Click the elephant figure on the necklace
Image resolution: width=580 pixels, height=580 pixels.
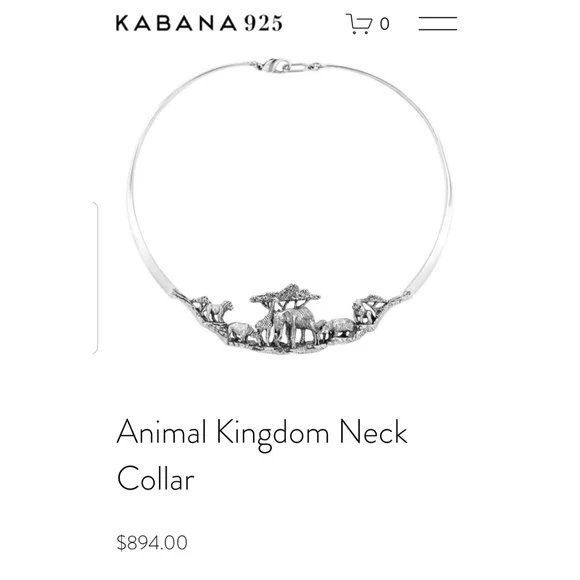point(297,324)
